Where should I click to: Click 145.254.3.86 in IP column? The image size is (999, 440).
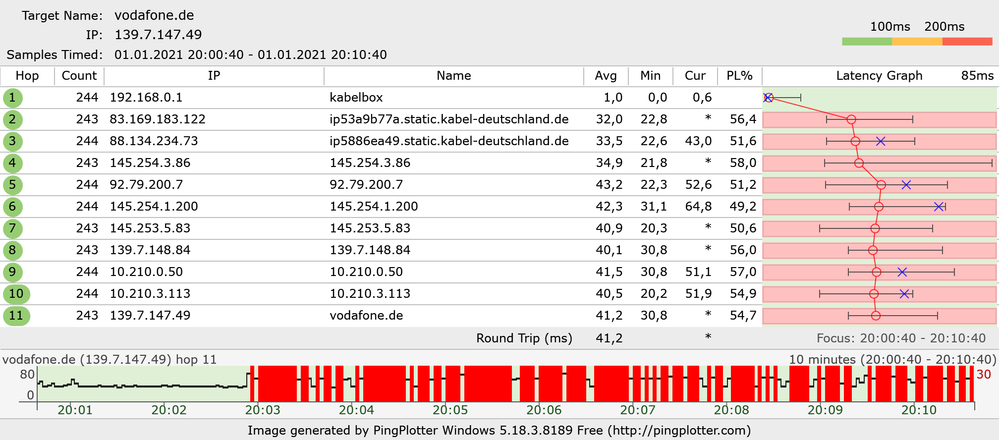(150, 163)
